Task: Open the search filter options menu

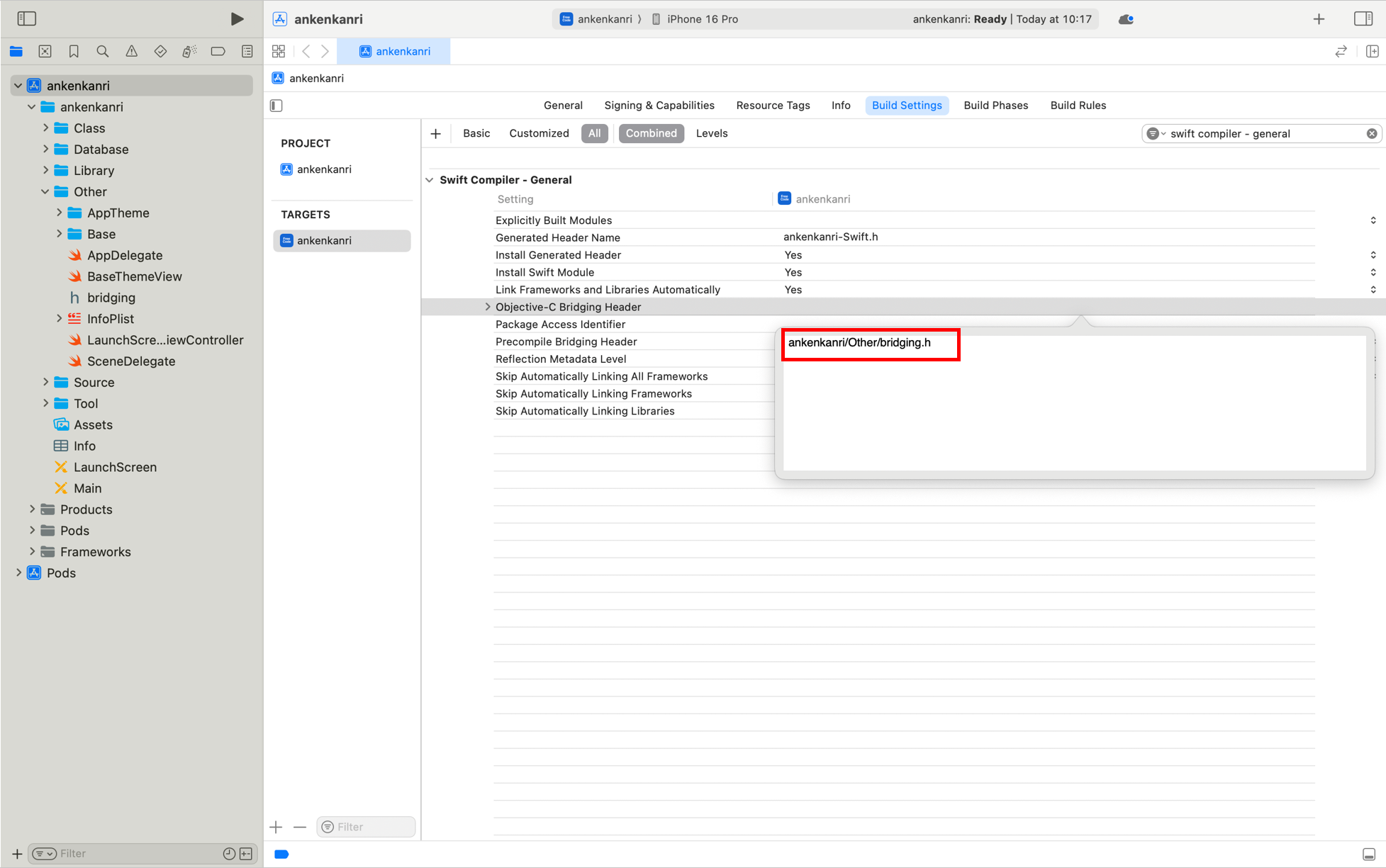Action: pyautogui.click(x=1156, y=133)
